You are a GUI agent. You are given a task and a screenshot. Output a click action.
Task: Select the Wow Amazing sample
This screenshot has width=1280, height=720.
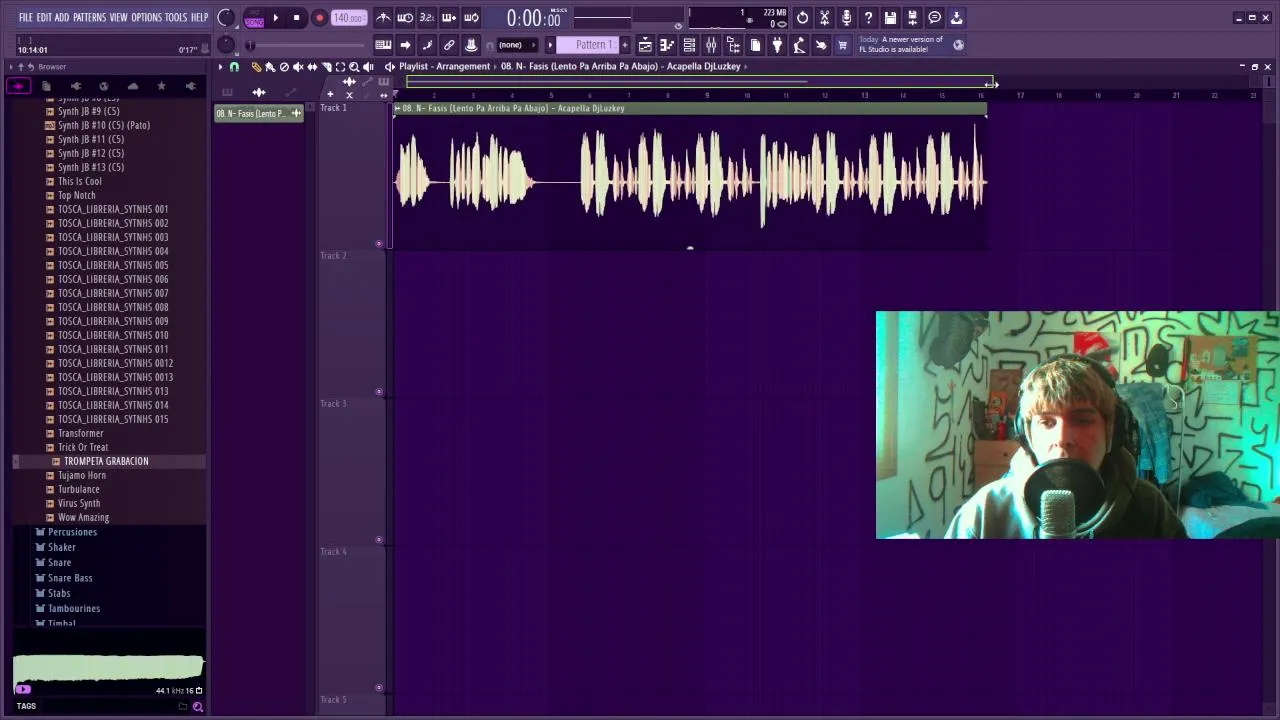[83, 517]
